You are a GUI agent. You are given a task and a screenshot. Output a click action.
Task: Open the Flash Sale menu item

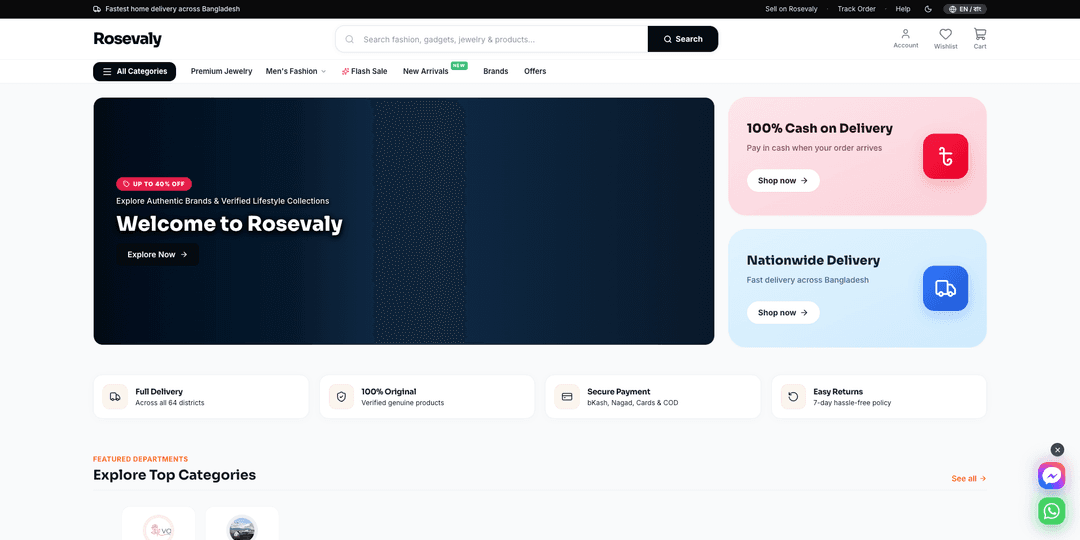pos(364,71)
